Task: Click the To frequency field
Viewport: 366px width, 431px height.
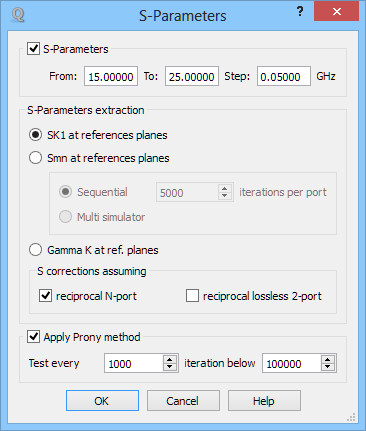Action: pos(192,76)
